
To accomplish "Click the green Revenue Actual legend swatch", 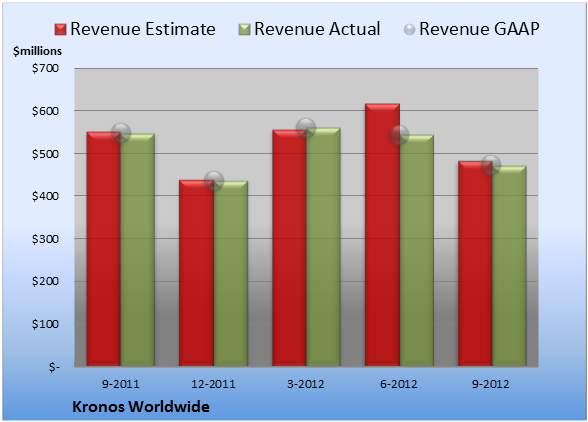I will point(244,30).
